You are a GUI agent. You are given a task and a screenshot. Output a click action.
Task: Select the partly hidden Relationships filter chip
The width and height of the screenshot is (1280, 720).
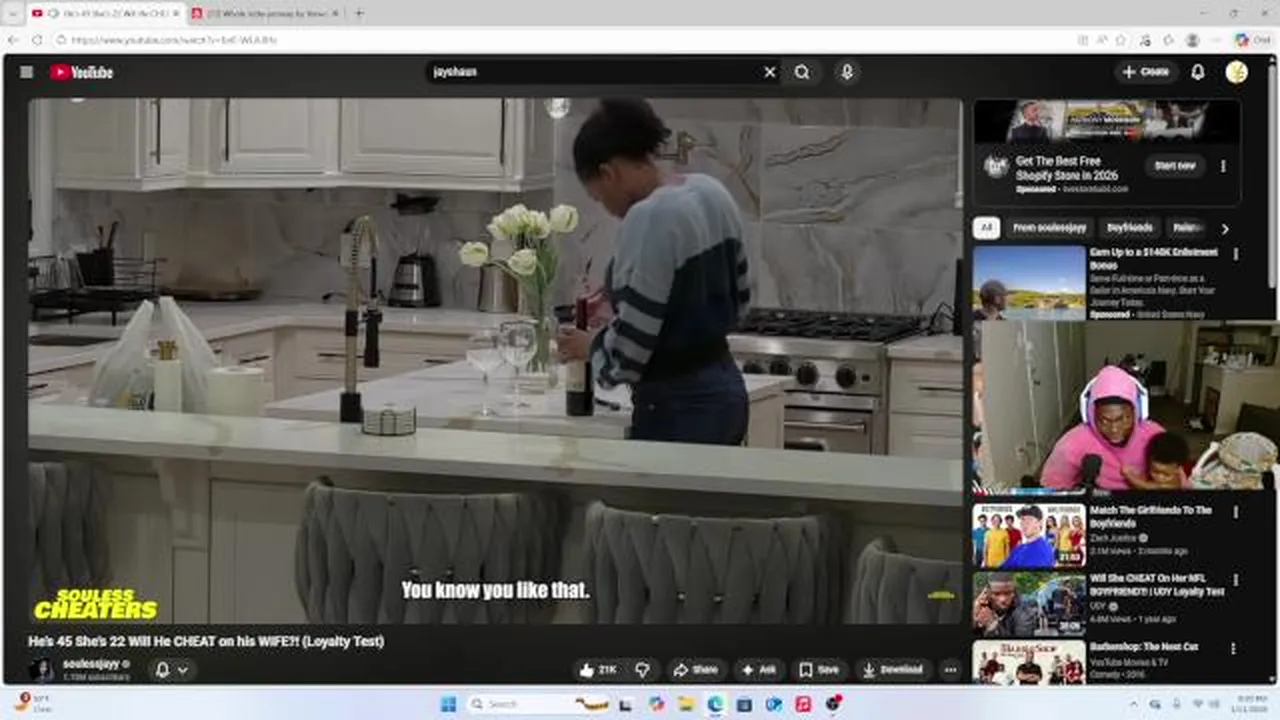pos(1187,228)
